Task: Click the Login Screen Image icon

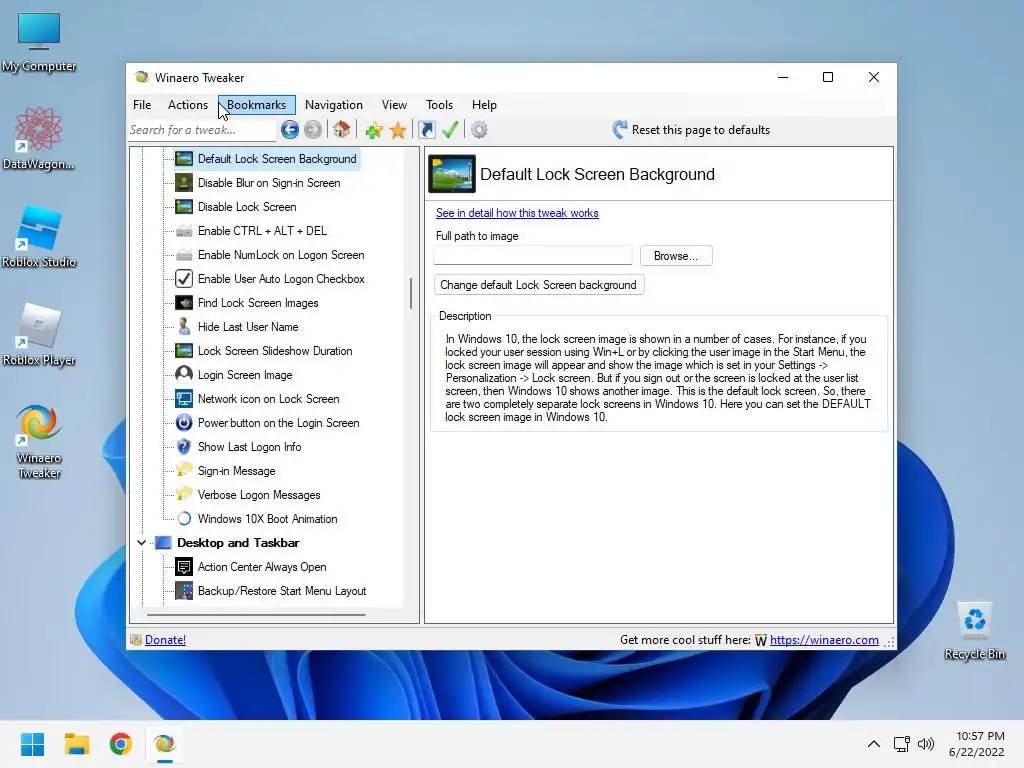Action: (184, 375)
